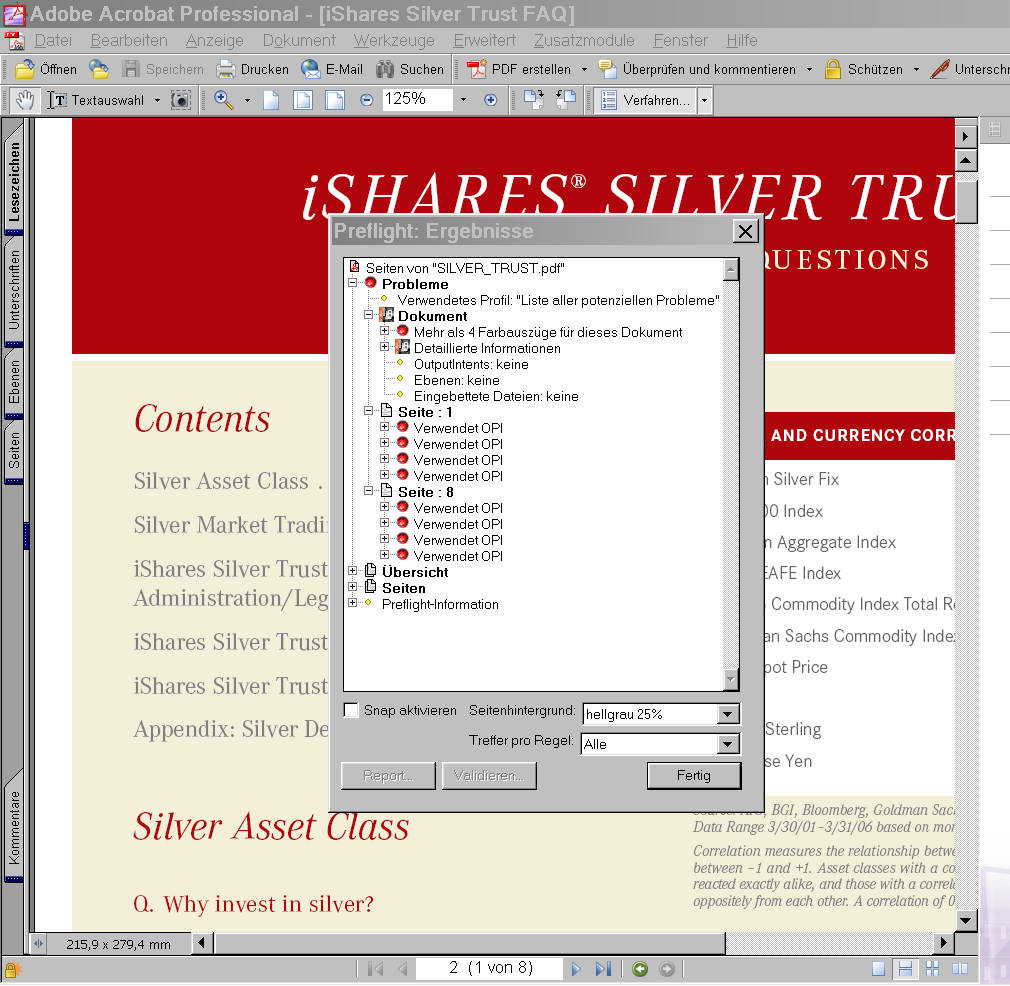Screen dimensions: 1010x986
Task: Click the Textauswahl tool button
Action: coord(97,100)
